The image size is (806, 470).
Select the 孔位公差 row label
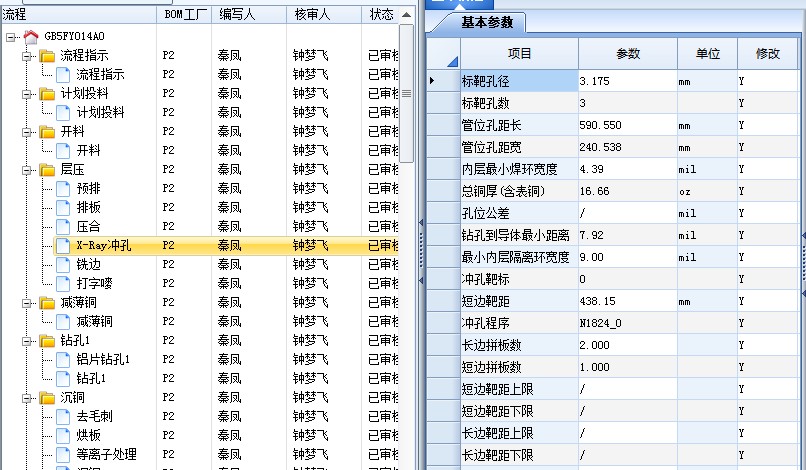coord(519,213)
